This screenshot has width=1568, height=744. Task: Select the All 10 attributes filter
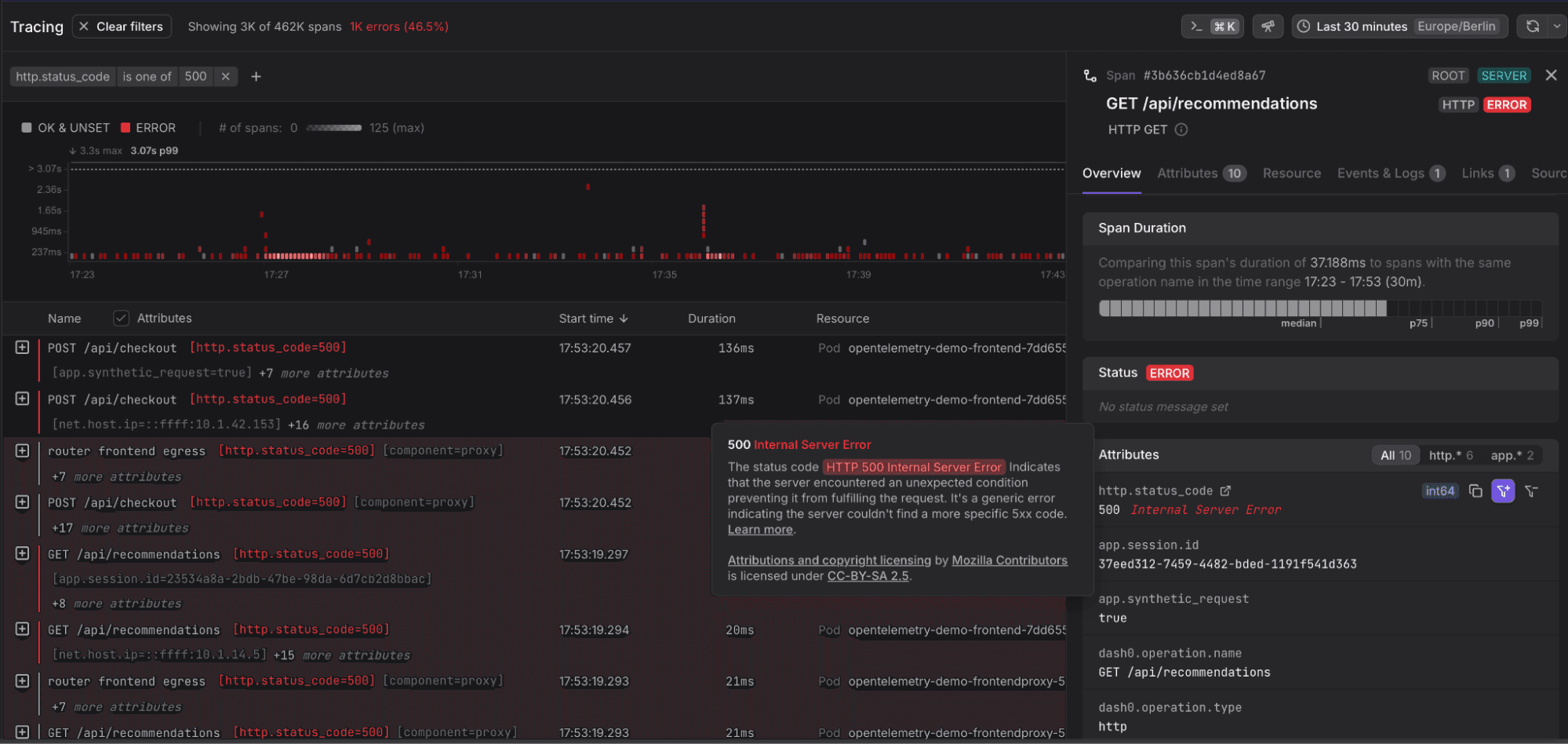1395,455
